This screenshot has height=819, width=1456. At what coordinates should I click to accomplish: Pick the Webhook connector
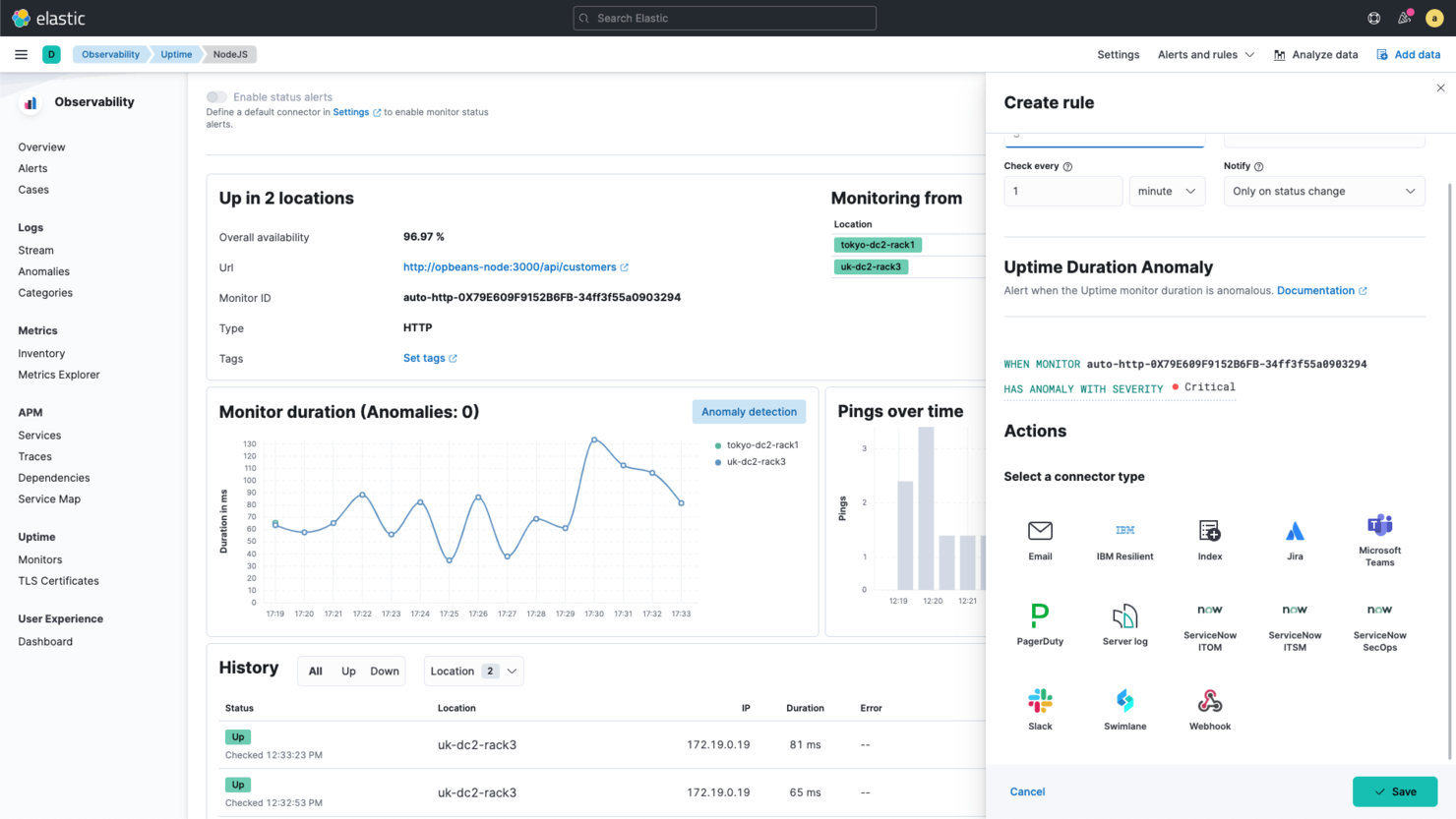point(1209,706)
